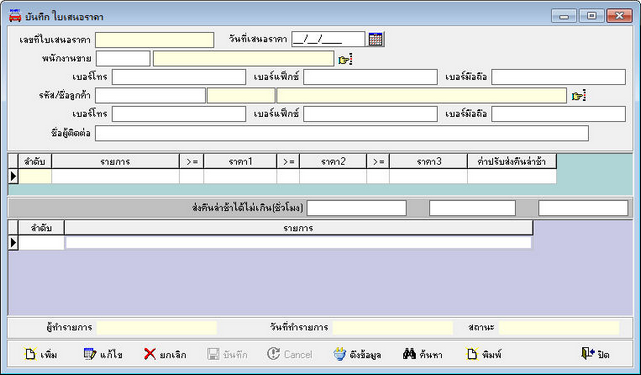The height and width of the screenshot is (375, 641).
Task: Click the ปิด (Close) door button
Action: [x=595, y=354]
